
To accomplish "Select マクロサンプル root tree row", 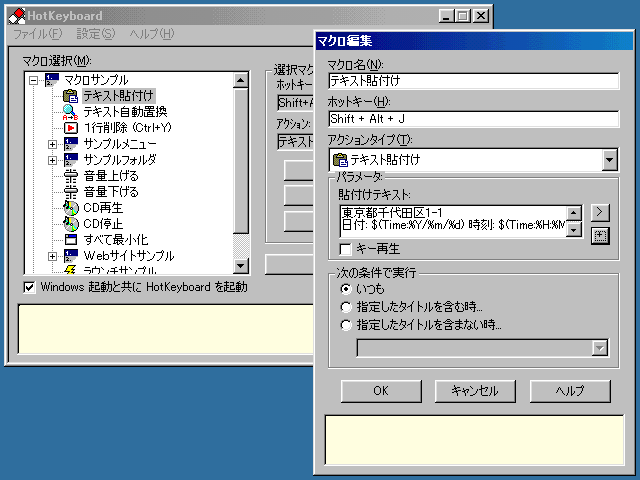I will 96,80.
